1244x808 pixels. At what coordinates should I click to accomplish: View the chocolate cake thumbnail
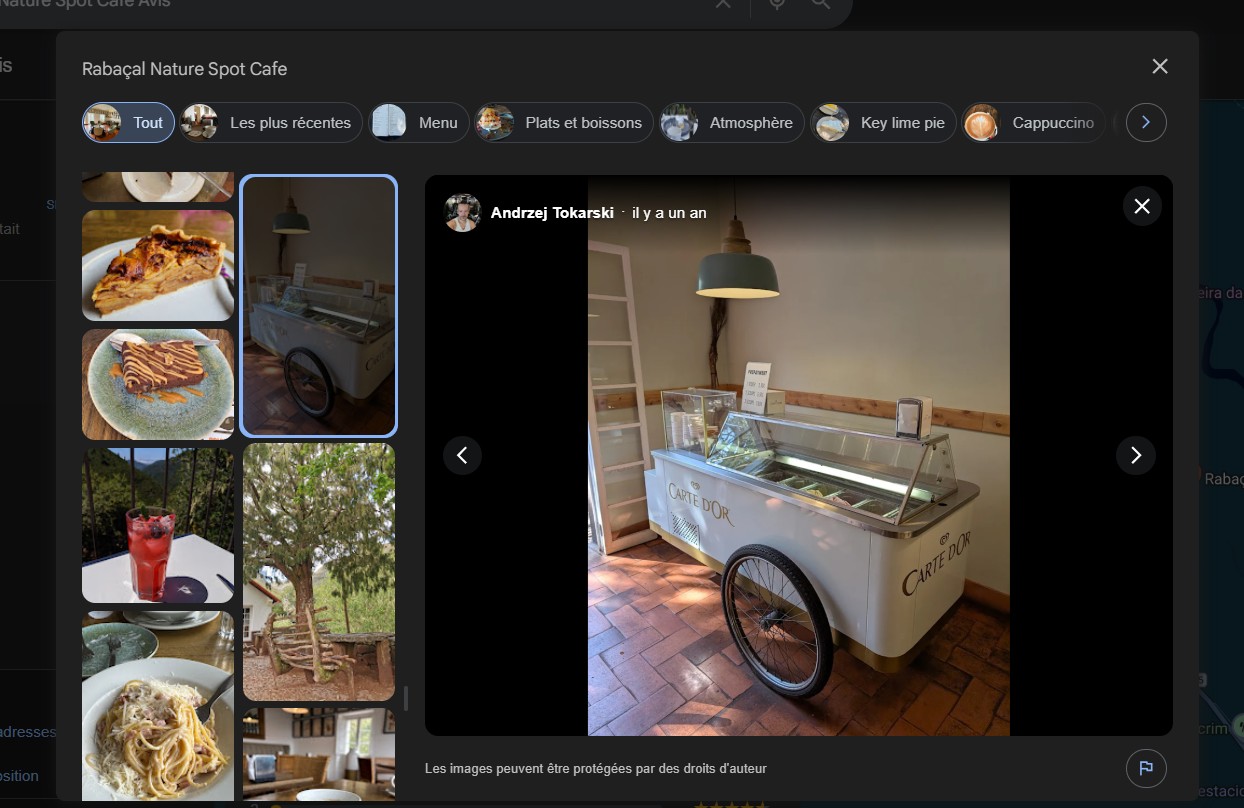(158, 384)
